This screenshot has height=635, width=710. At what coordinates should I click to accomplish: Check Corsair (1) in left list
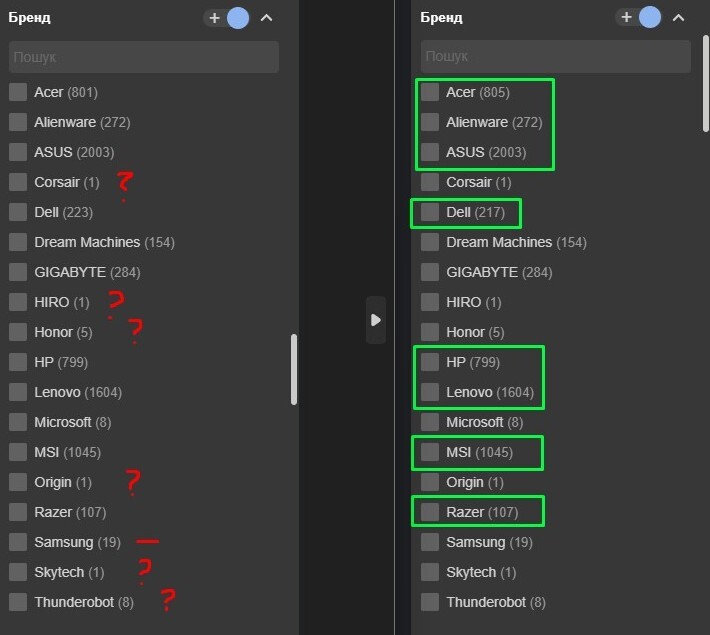18,182
